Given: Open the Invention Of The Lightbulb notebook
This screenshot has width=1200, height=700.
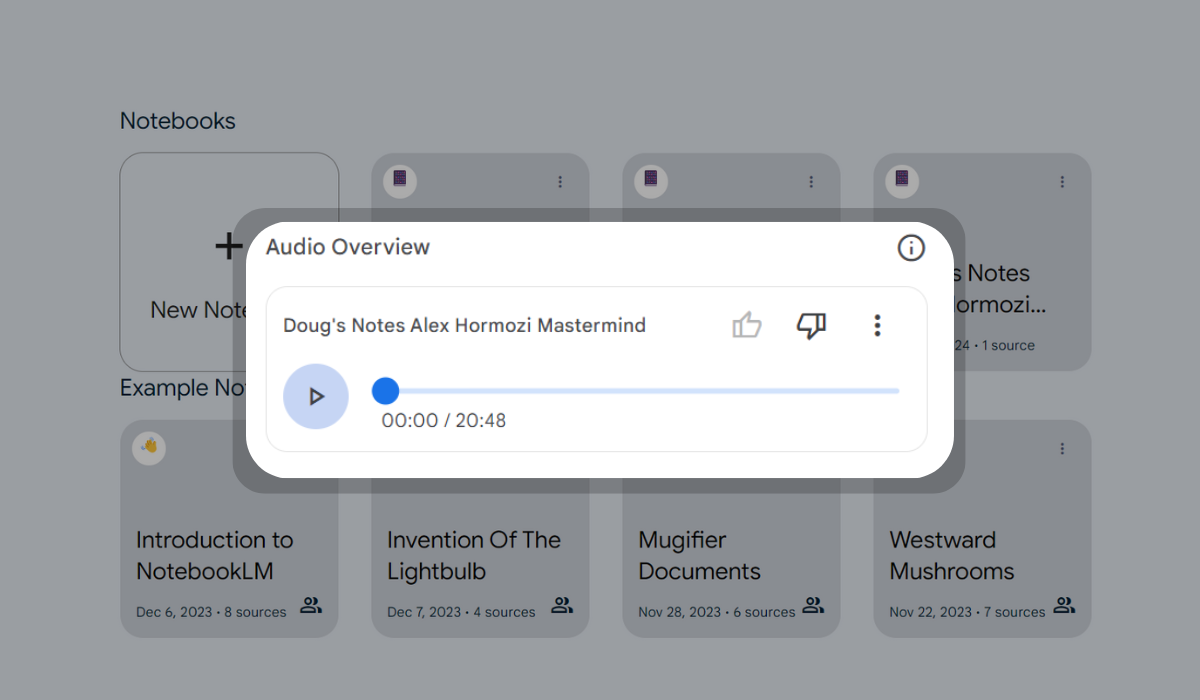Looking at the screenshot, I should point(474,555).
